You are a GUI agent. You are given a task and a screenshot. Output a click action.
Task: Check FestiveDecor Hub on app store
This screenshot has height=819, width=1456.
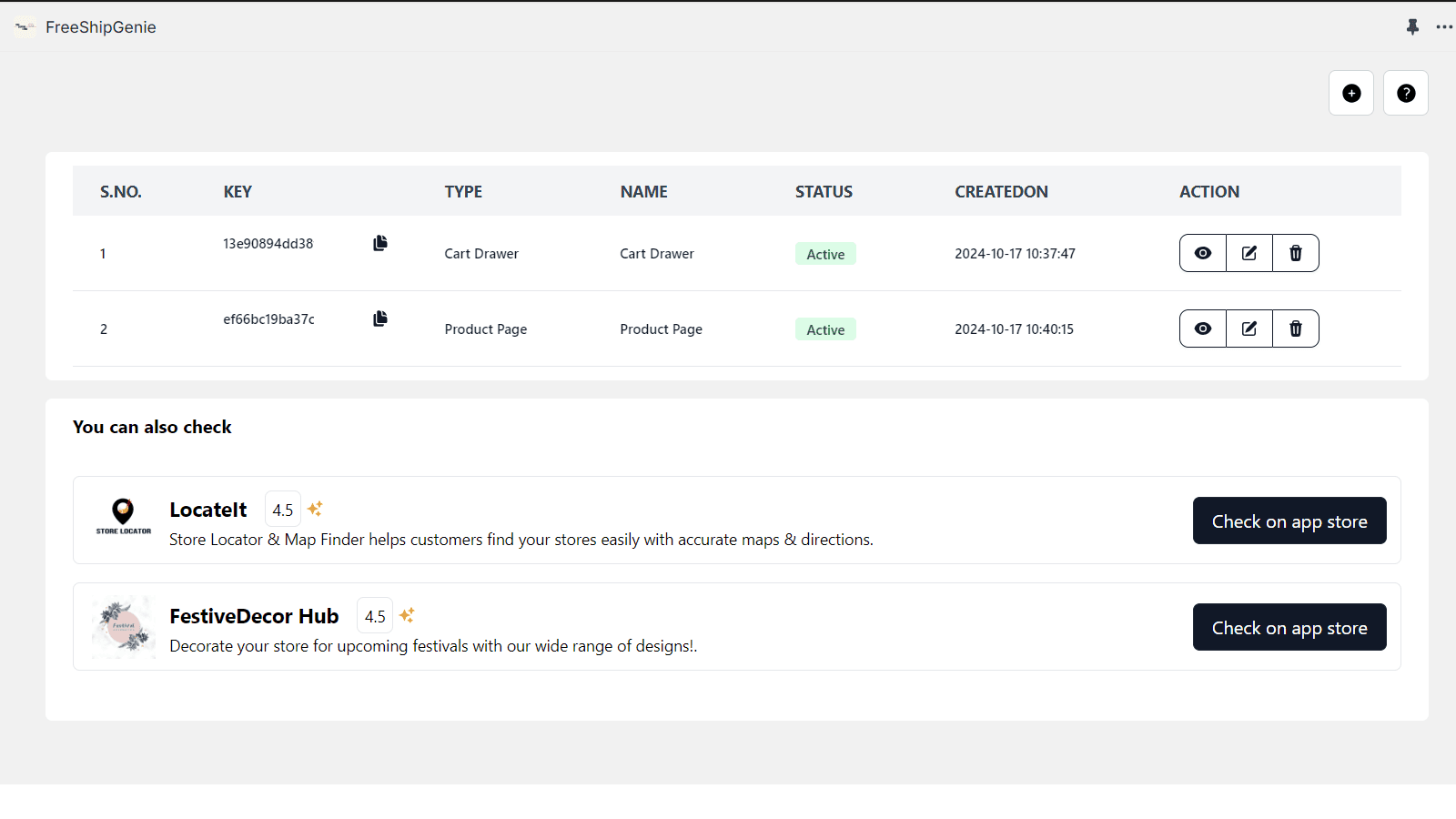[x=1289, y=627]
